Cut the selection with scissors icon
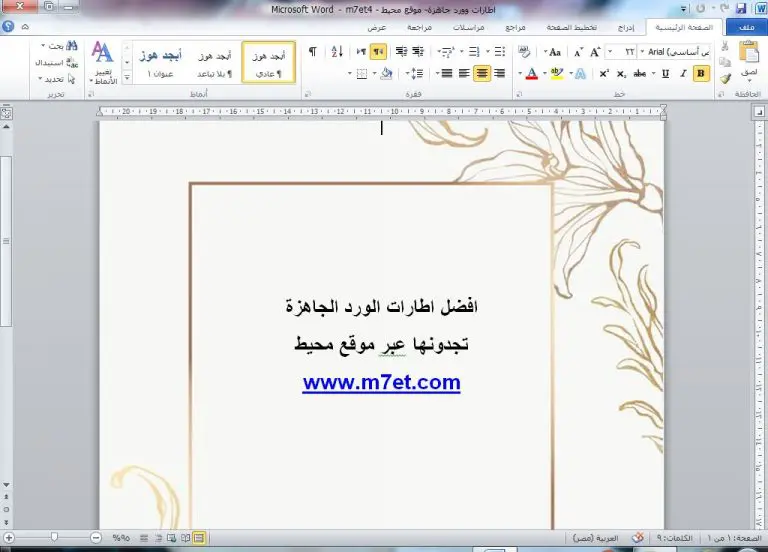The image size is (768, 552). tap(725, 47)
